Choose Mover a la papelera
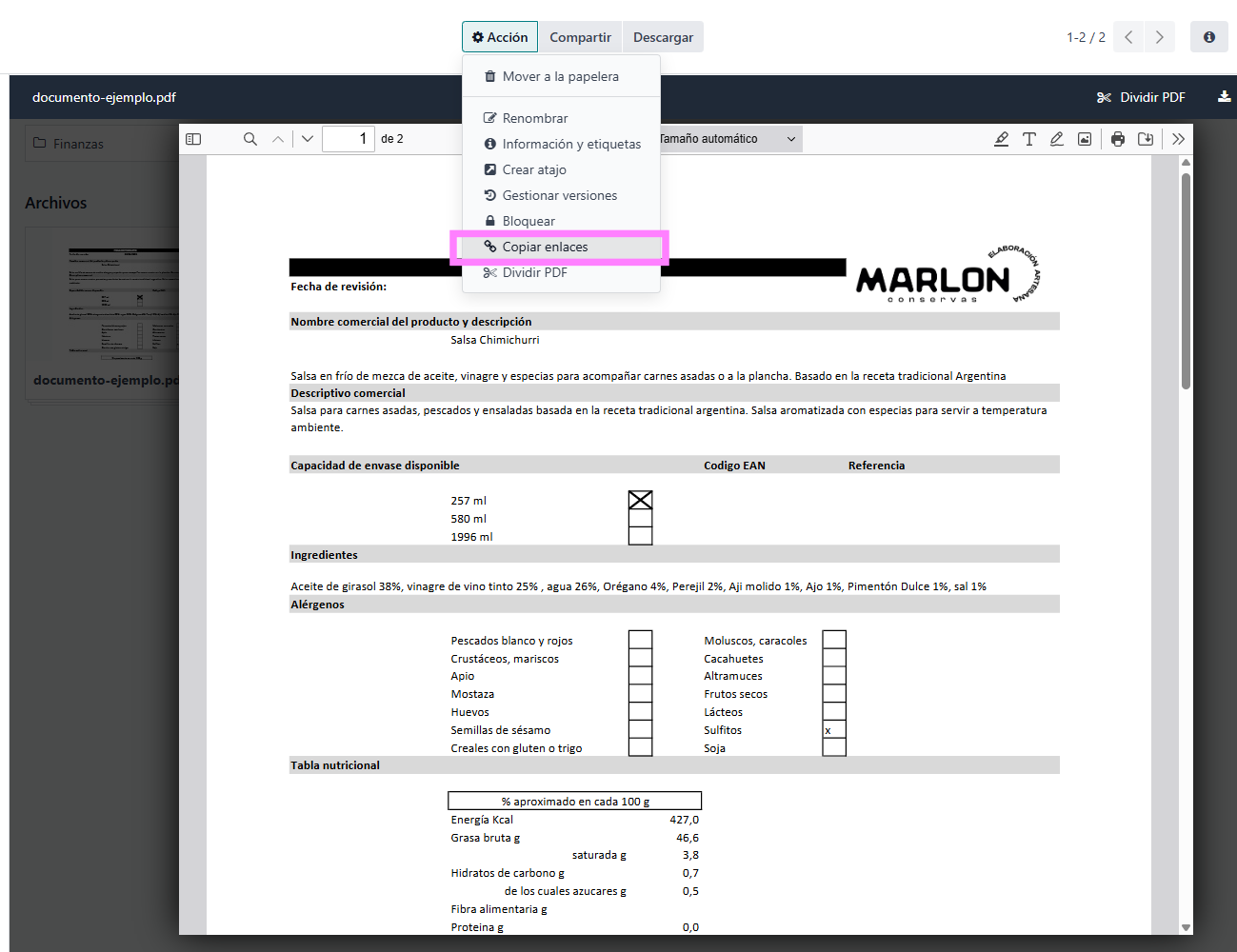Viewport: 1237px width, 952px height. 560,76
